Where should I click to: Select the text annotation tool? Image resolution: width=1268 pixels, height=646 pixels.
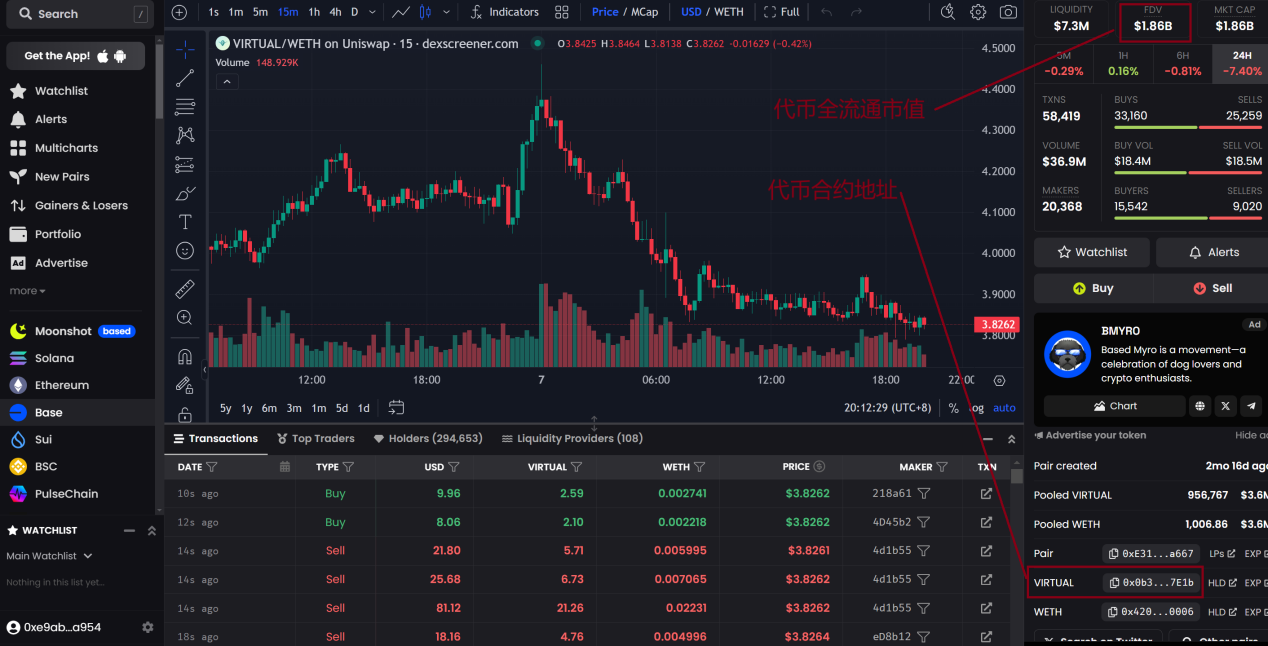tap(185, 221)
